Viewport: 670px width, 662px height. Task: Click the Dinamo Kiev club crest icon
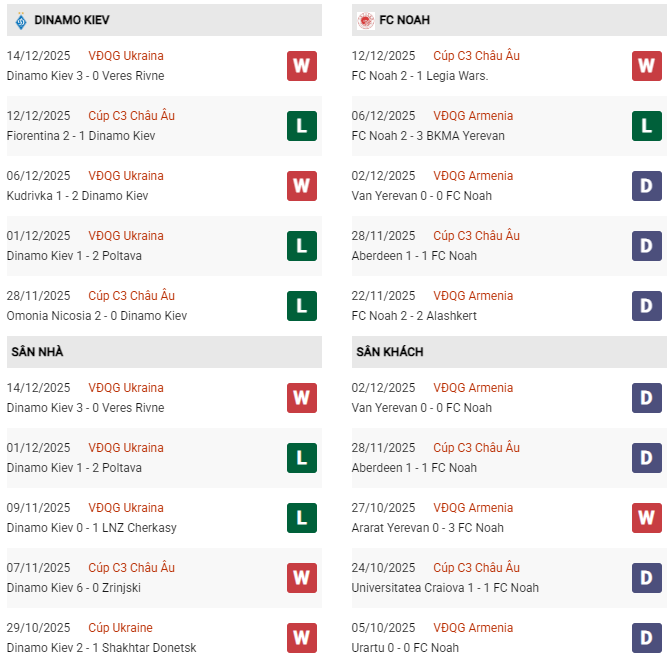click(x=18, y=20)
